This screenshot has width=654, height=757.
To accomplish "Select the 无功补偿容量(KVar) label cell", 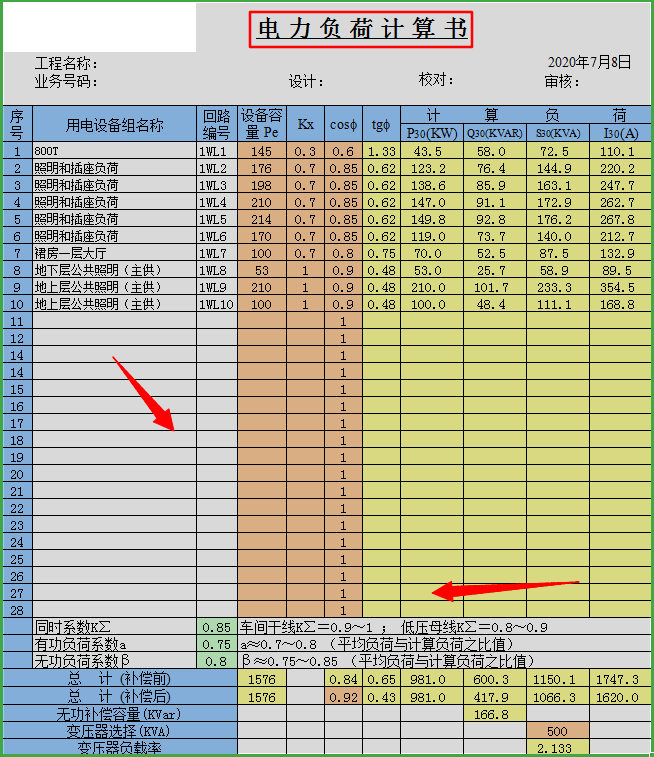I will click(120, 714).
